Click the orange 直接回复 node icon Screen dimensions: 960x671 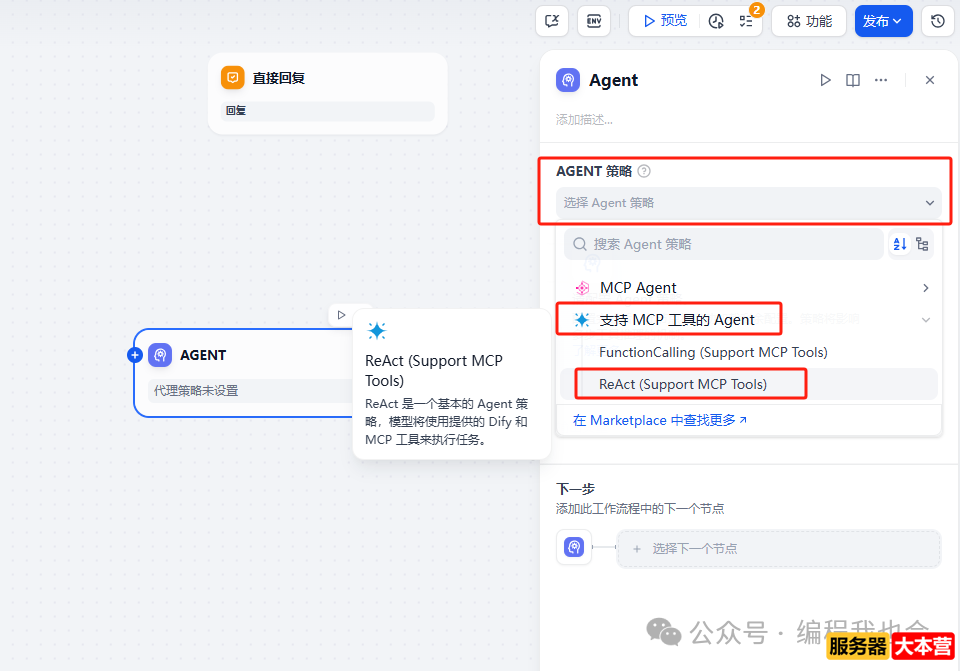coord(233,78)
